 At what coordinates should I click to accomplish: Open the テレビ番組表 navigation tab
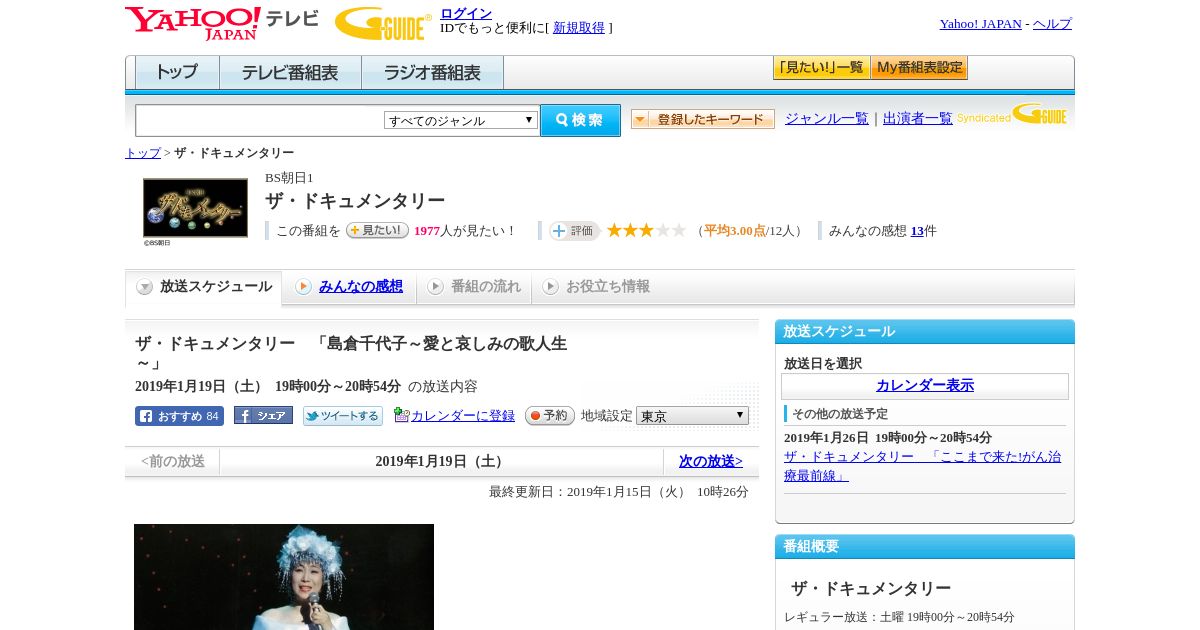[290, 73]
